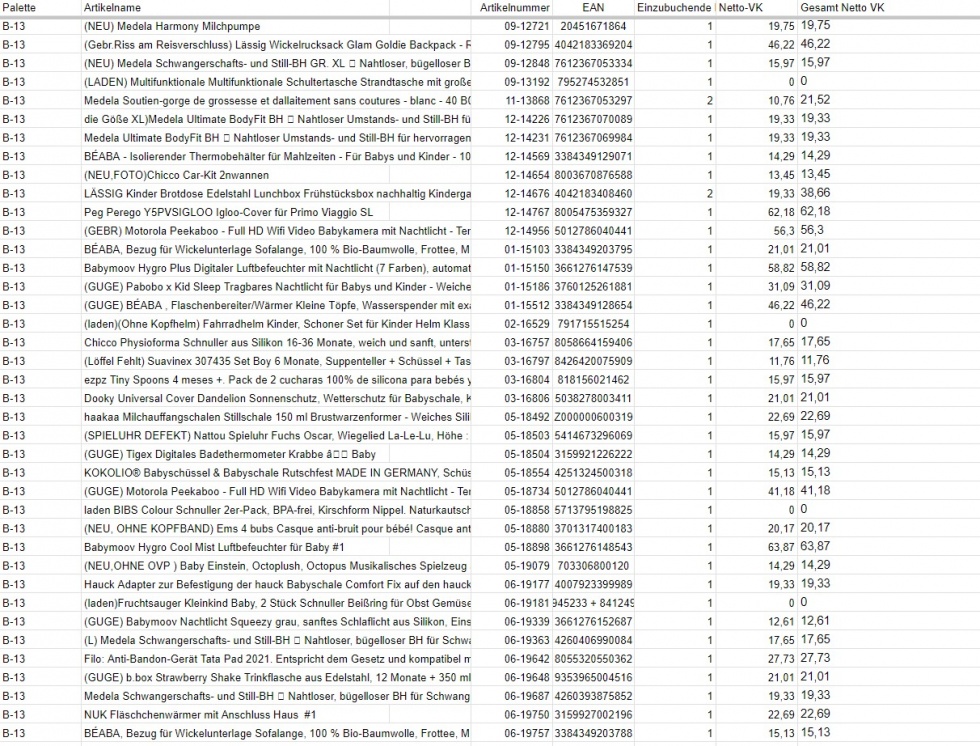Click the NUK Fläschchenwärmer cell

(236, 715)
